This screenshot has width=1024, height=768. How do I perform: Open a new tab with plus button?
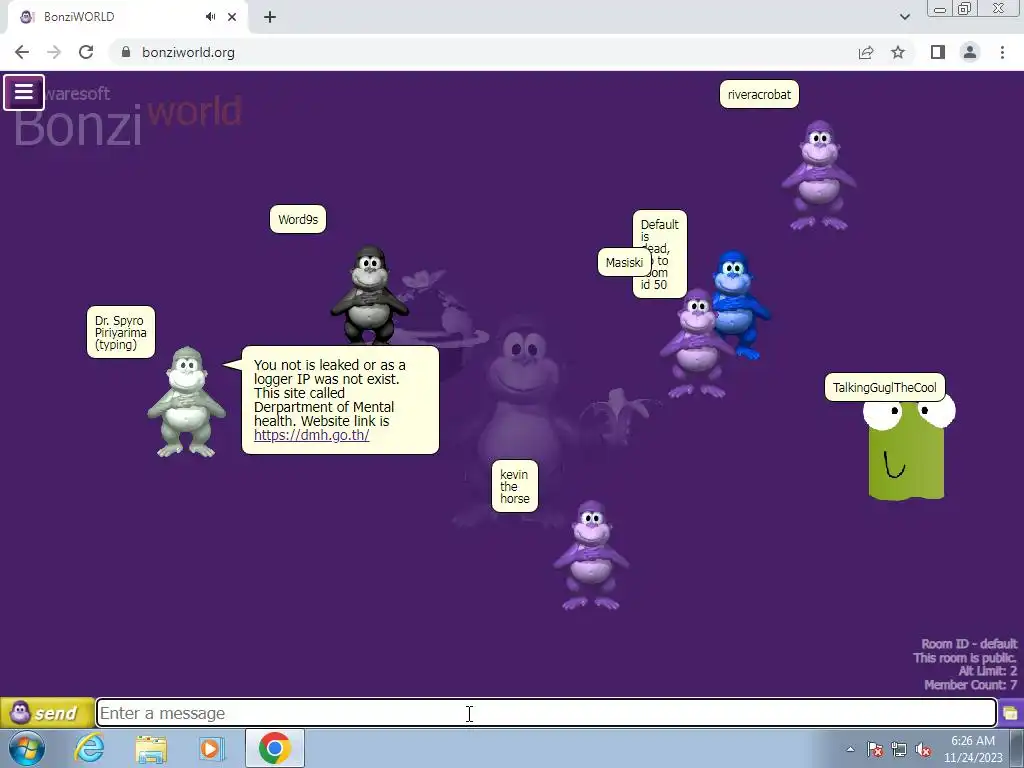(270, 17)
